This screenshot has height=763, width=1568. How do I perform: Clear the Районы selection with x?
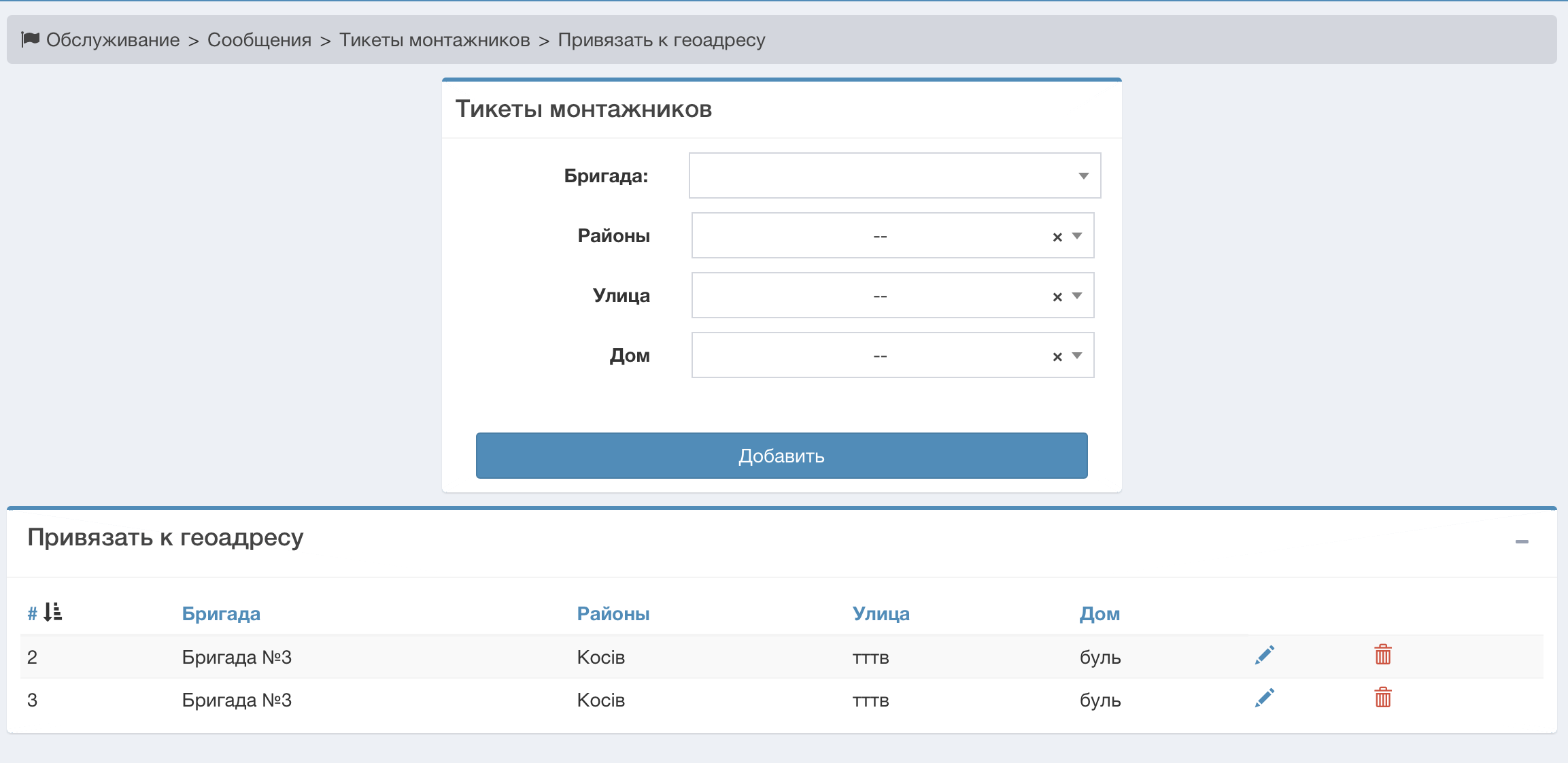[x=1057, y=237]
